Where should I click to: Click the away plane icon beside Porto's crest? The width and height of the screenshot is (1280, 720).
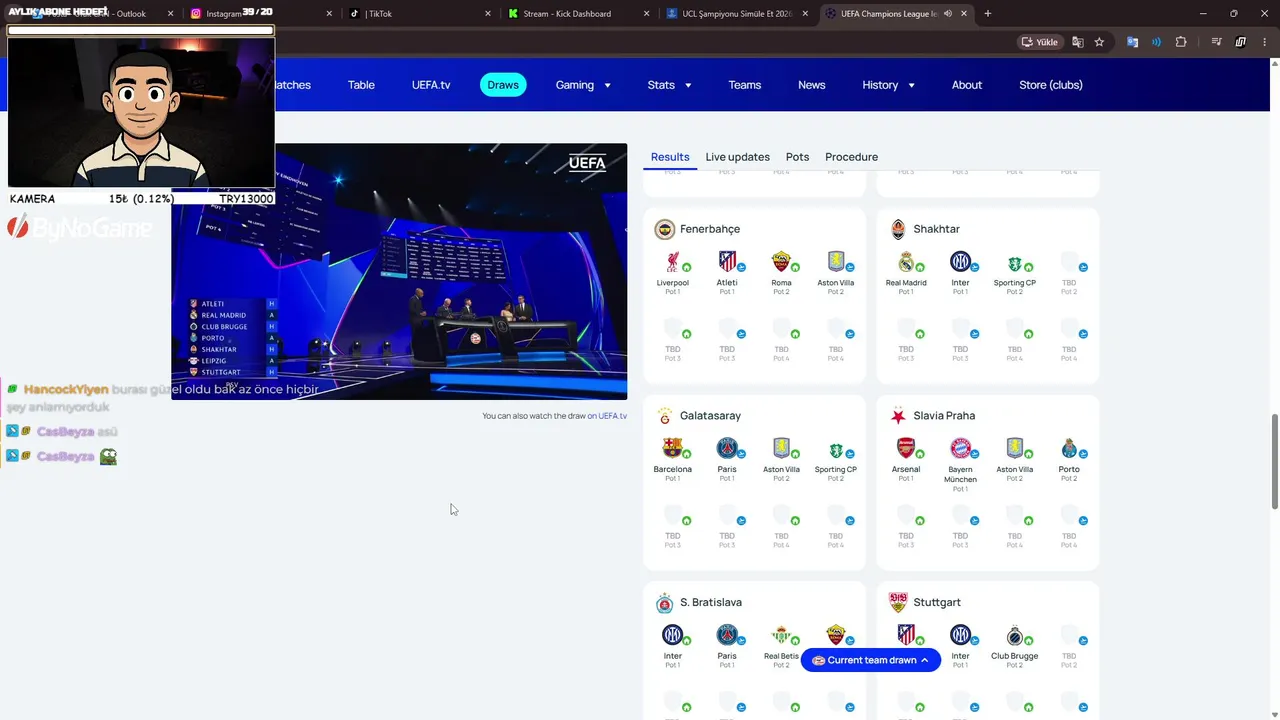pyautogui.click(x=1083, y=454)
